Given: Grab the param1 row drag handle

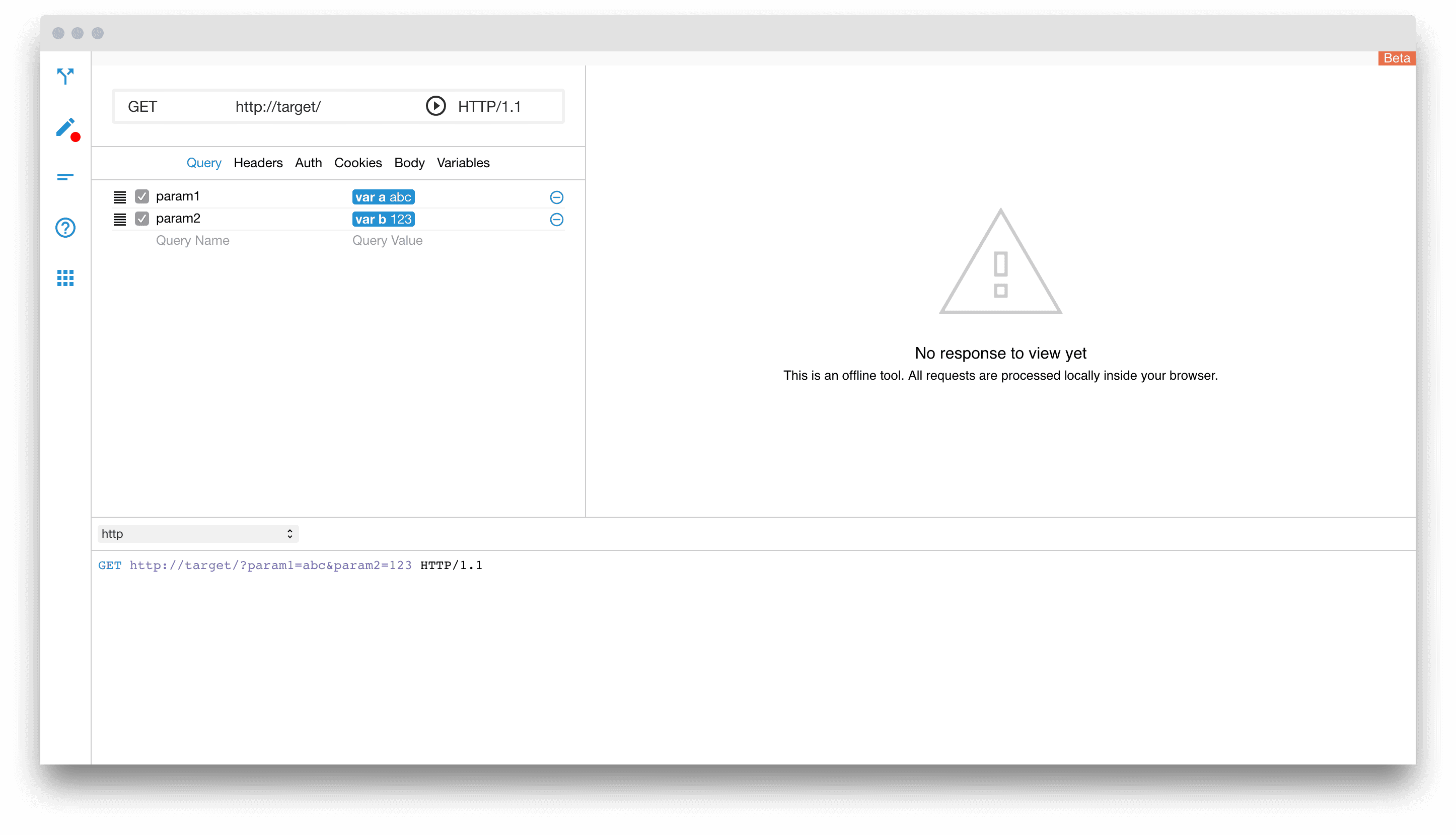Looking at the screenshot, I should coord(119,197).
